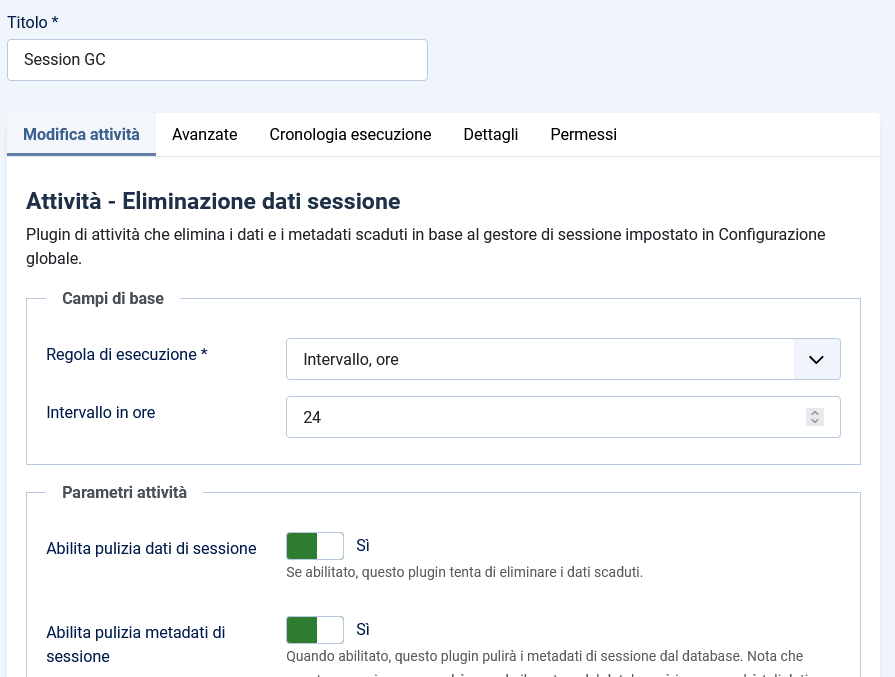Click the Regola di esecuzione label
The height and width of the screenshot is (677, 895).
pos(126,354)
